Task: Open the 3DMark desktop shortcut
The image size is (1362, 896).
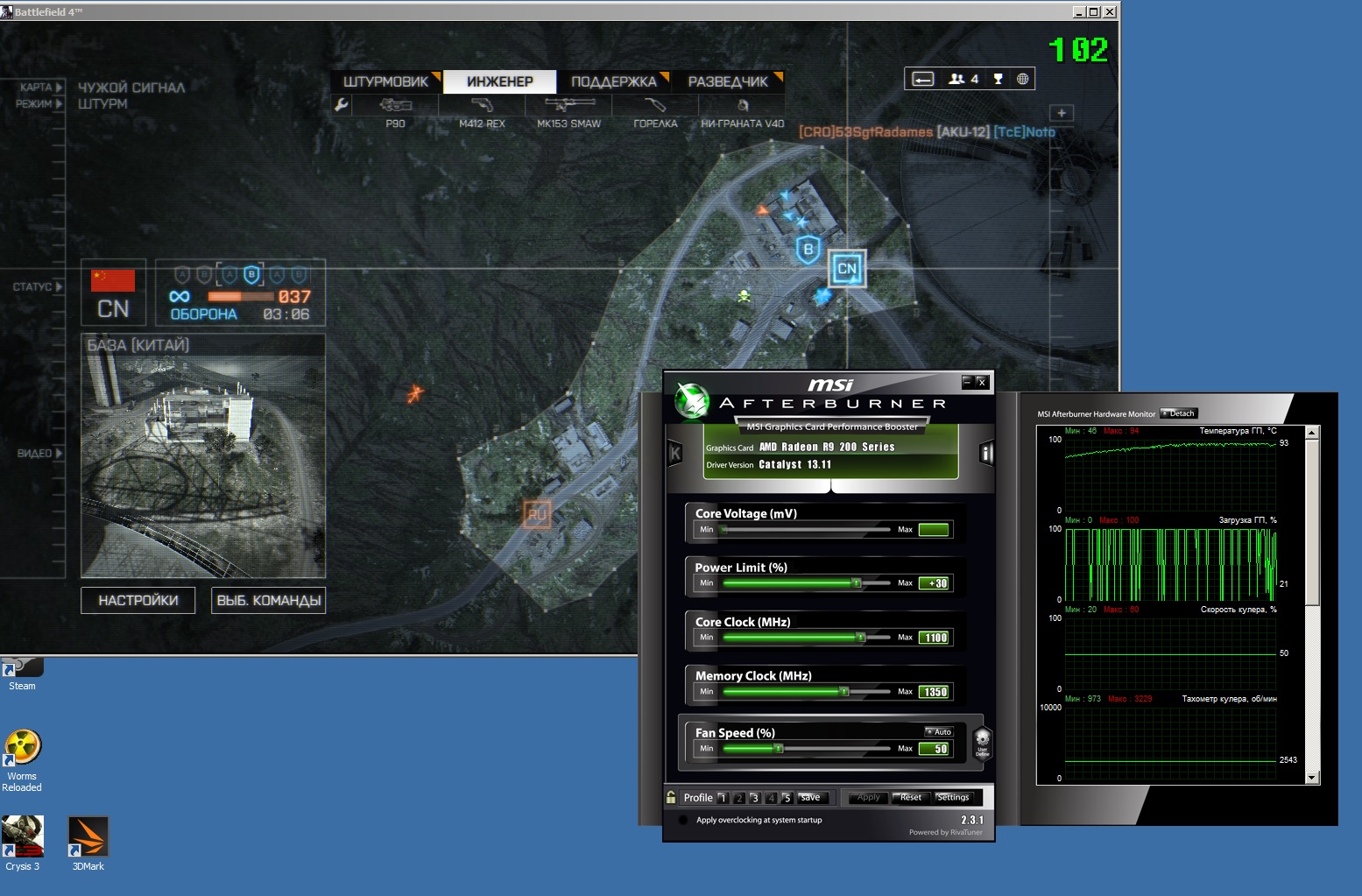Action: (88, 843)
